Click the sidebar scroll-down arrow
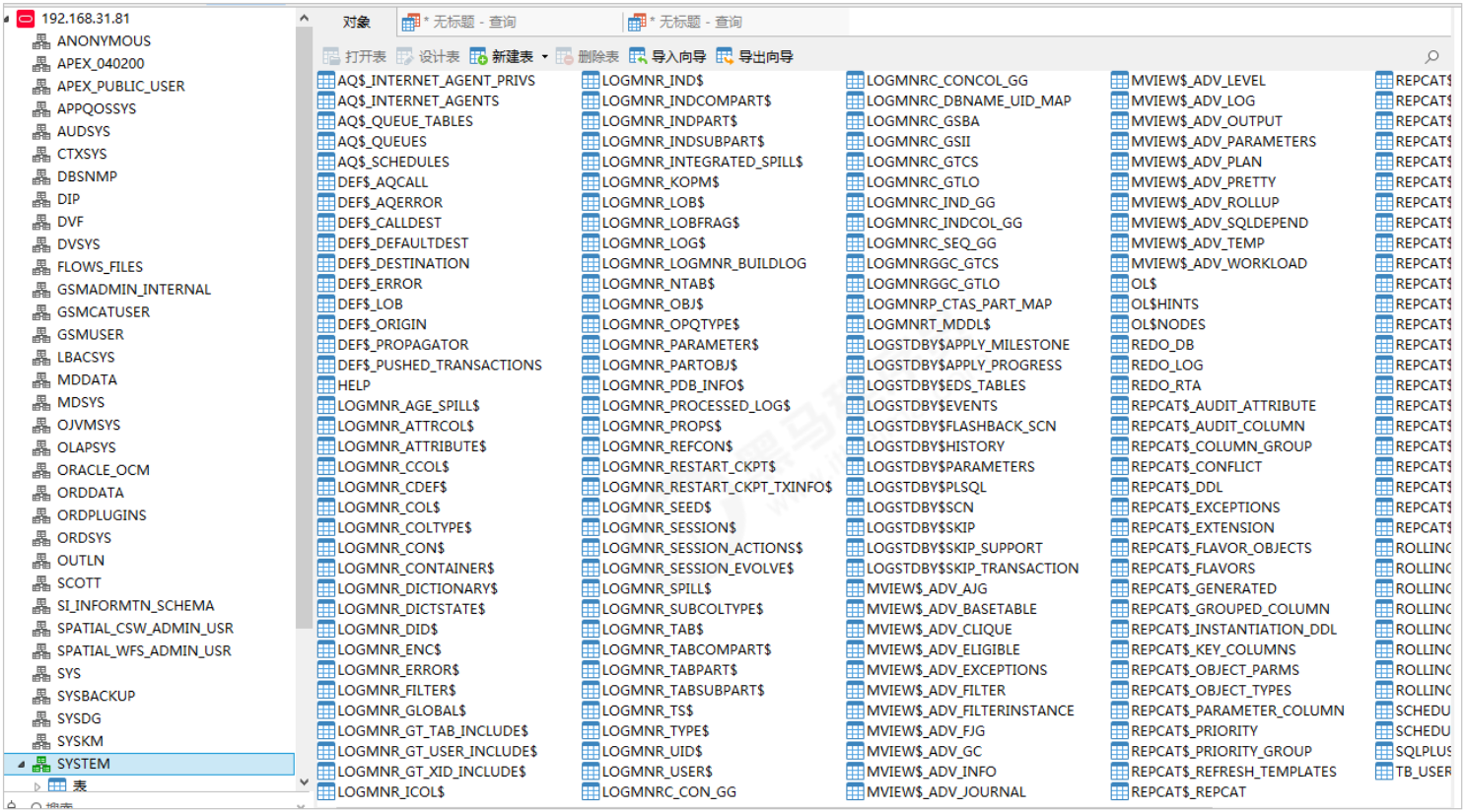The height and width of the screenshot is (812, 1465). pyautogui.click(x=304, y=782)
